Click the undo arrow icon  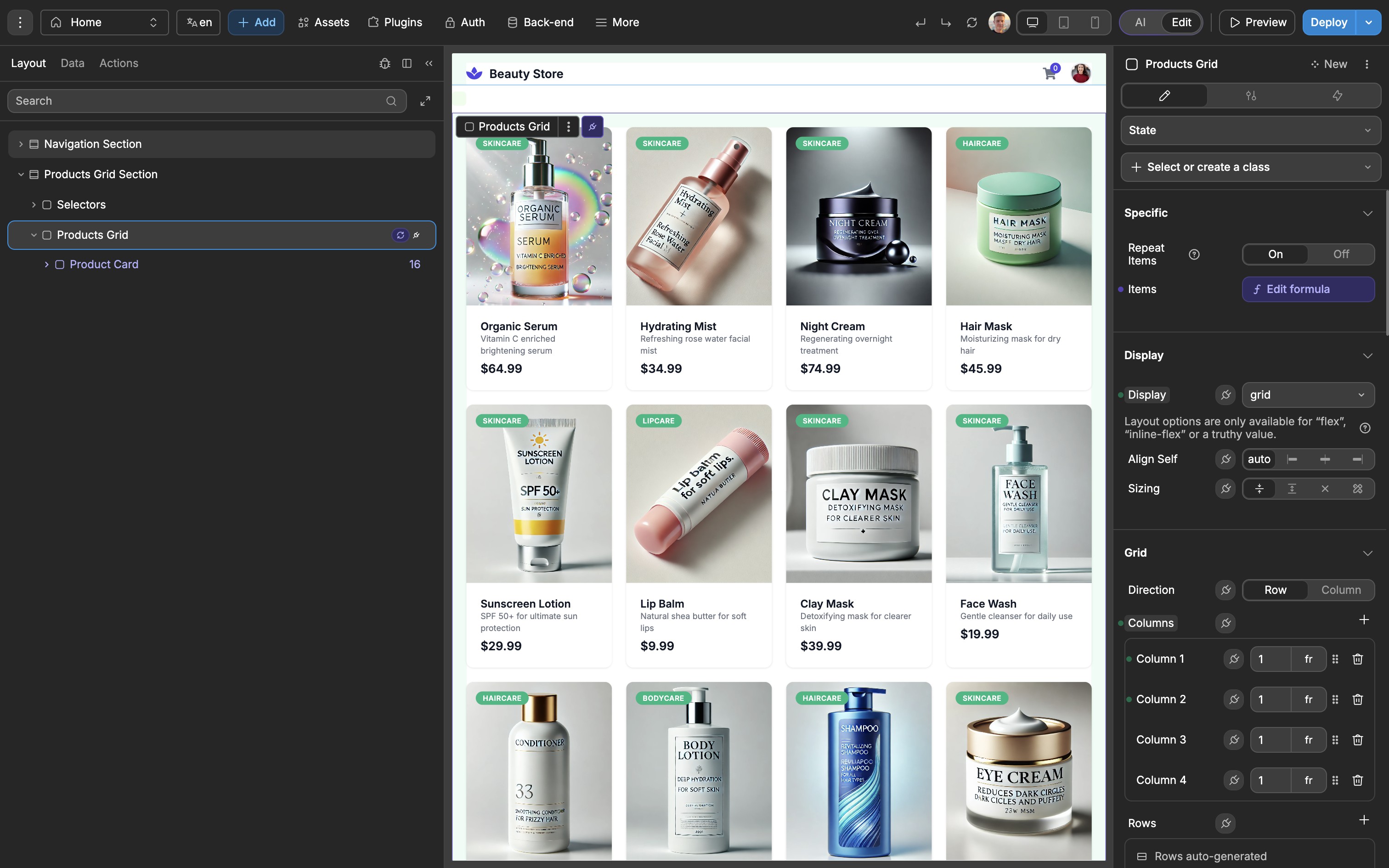click(920, 23)
